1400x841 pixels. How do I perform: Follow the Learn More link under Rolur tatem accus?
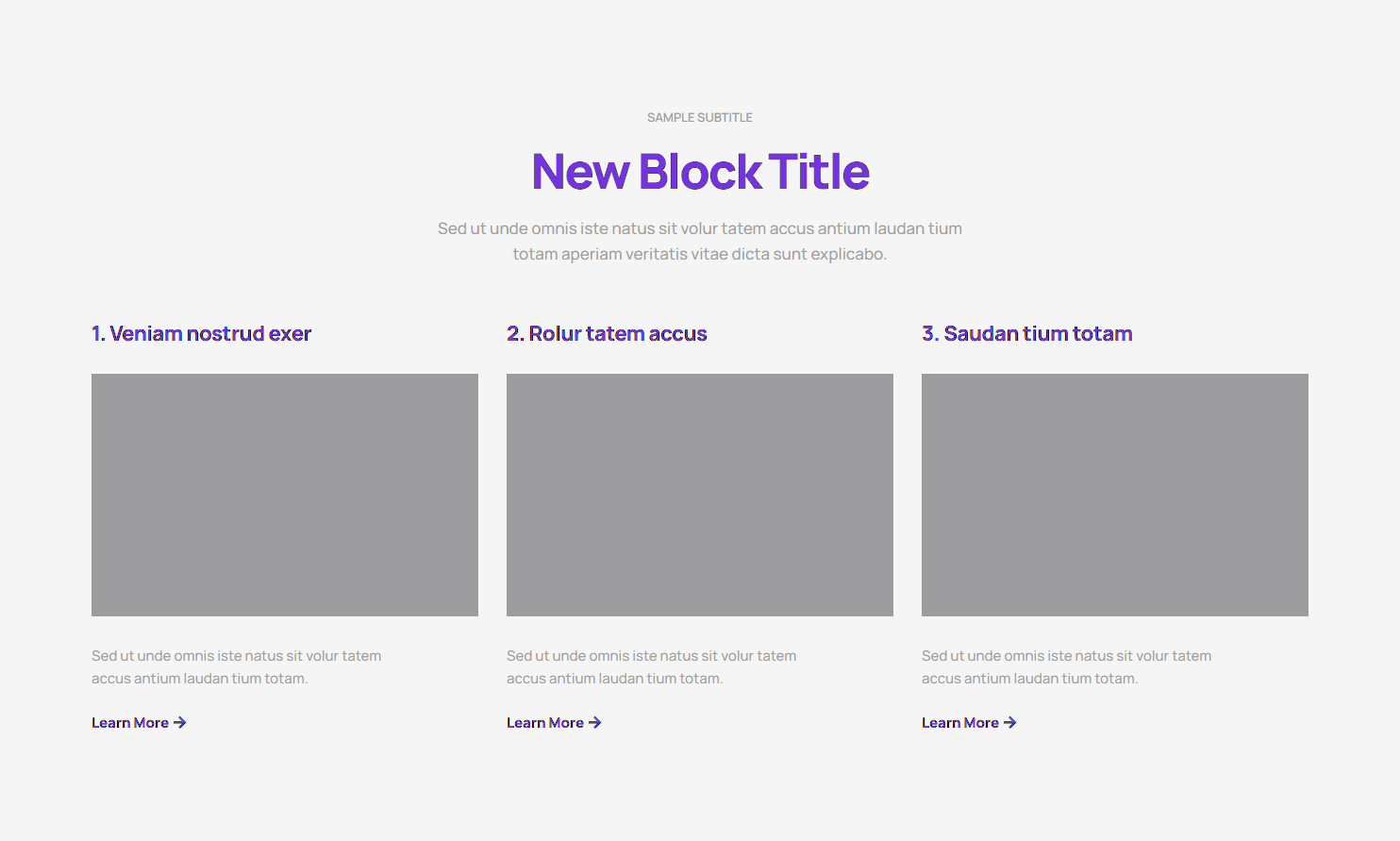point(545,723)
